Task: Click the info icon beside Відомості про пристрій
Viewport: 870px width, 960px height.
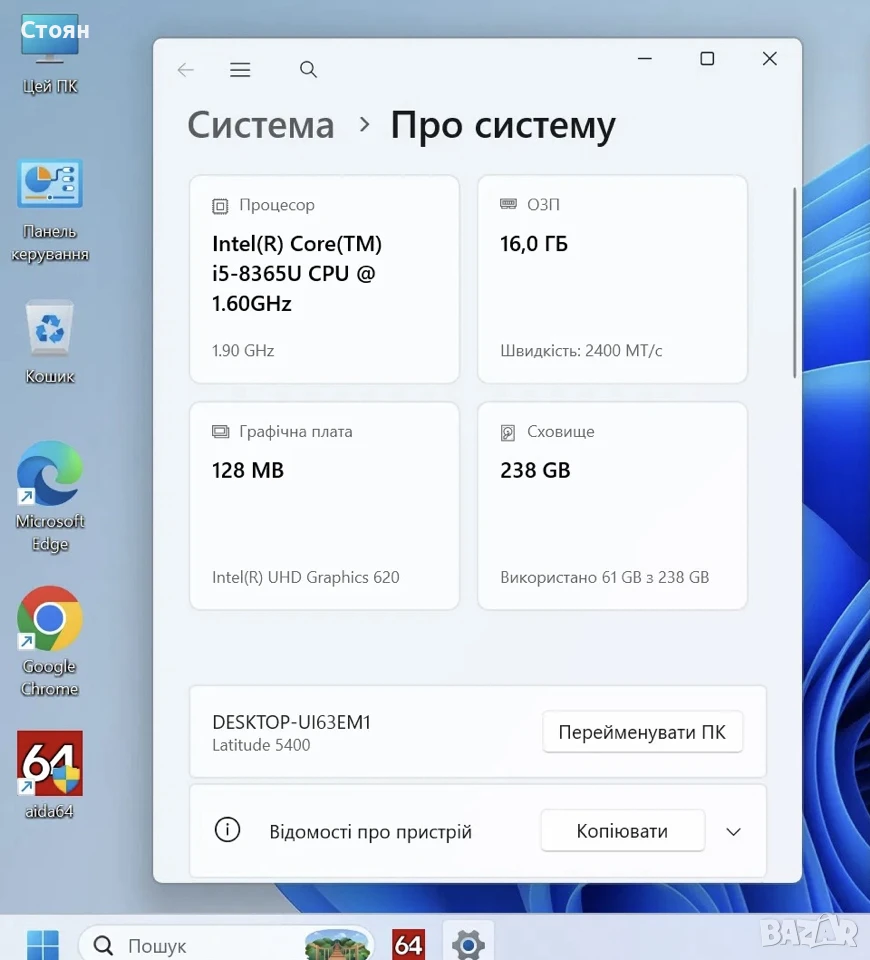Action: [227, 830]
